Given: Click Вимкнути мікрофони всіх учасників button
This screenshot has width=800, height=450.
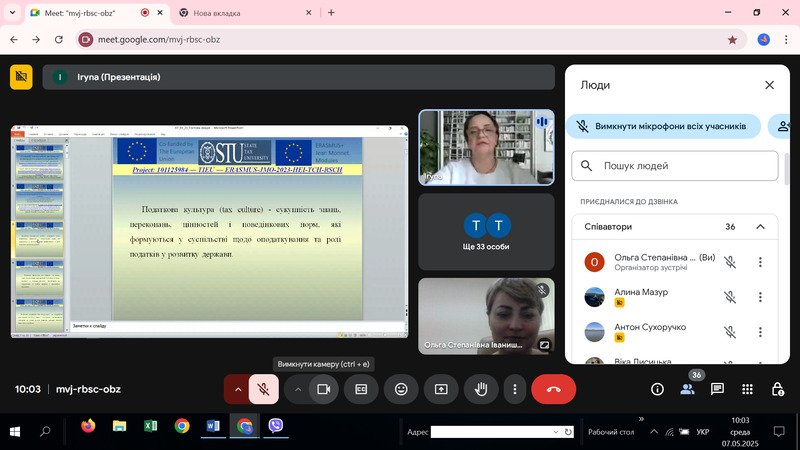Looking at the screenshot, I should [664, 126].
